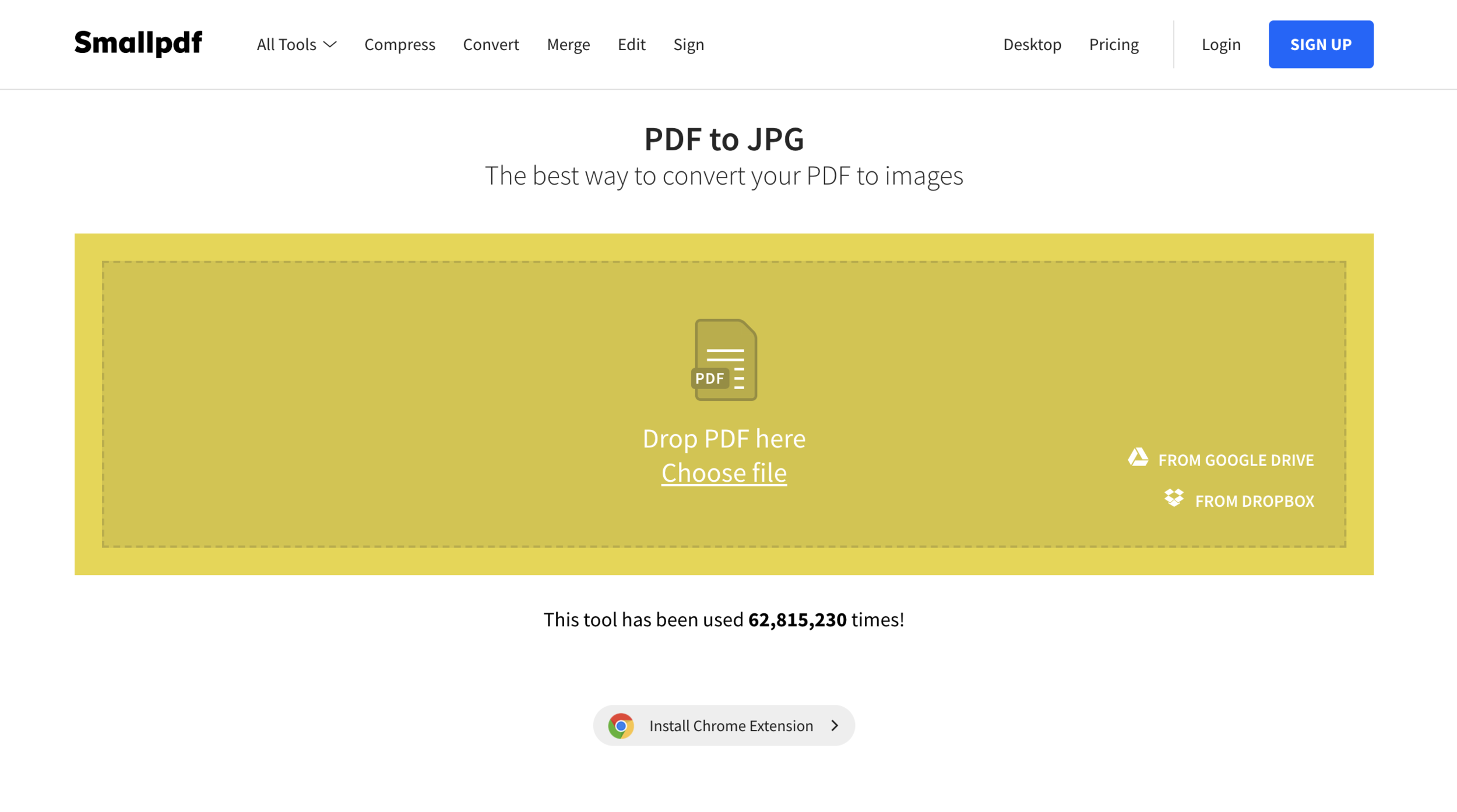Select Merge in the navigation bar
Image resolution: width=1457 pixels, height=812 pixels.
pyautogui.click(x=568, y=45)
